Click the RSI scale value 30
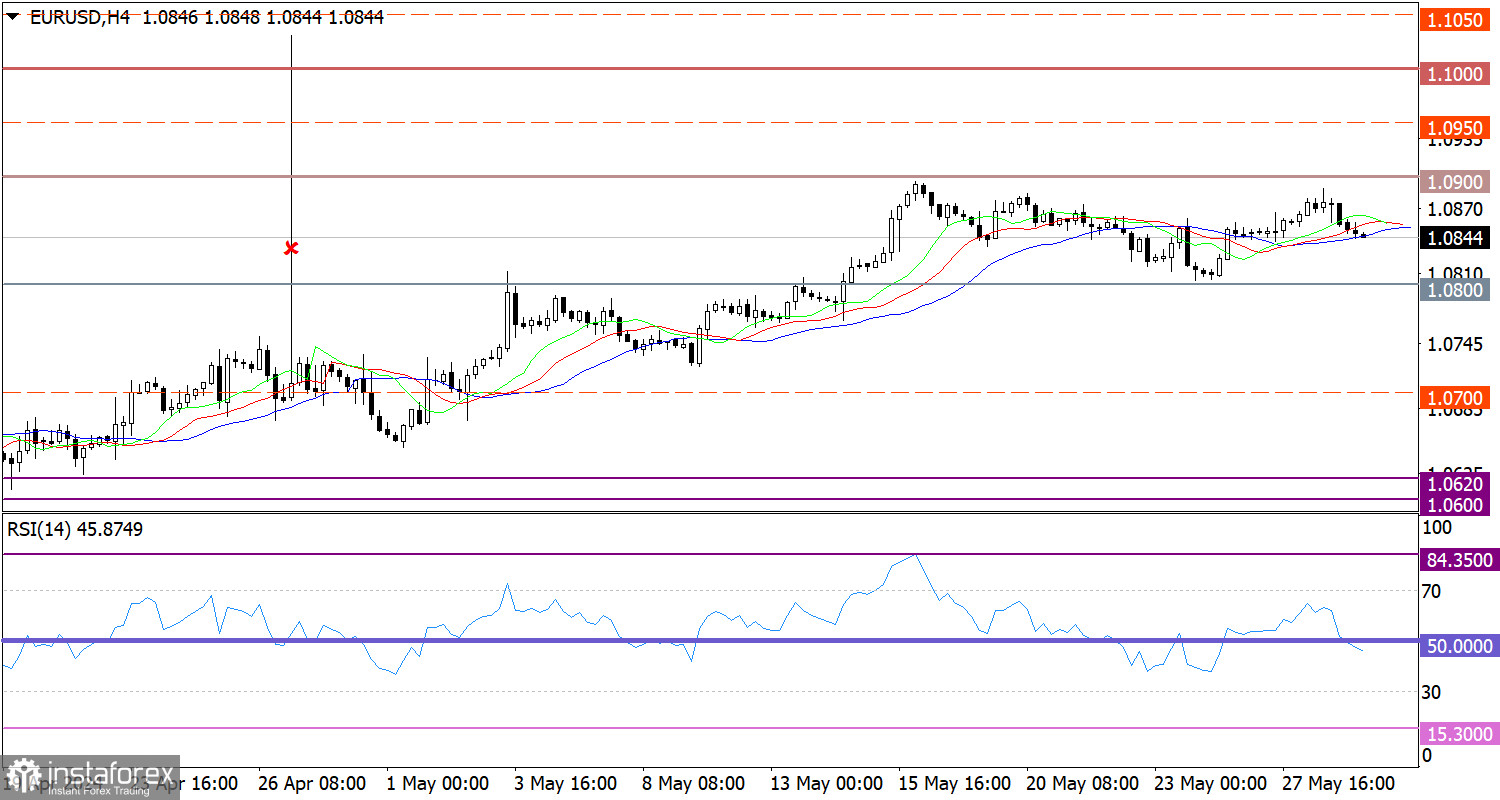The width and height of the screenshot is (1500, 800). point(1432,692)
